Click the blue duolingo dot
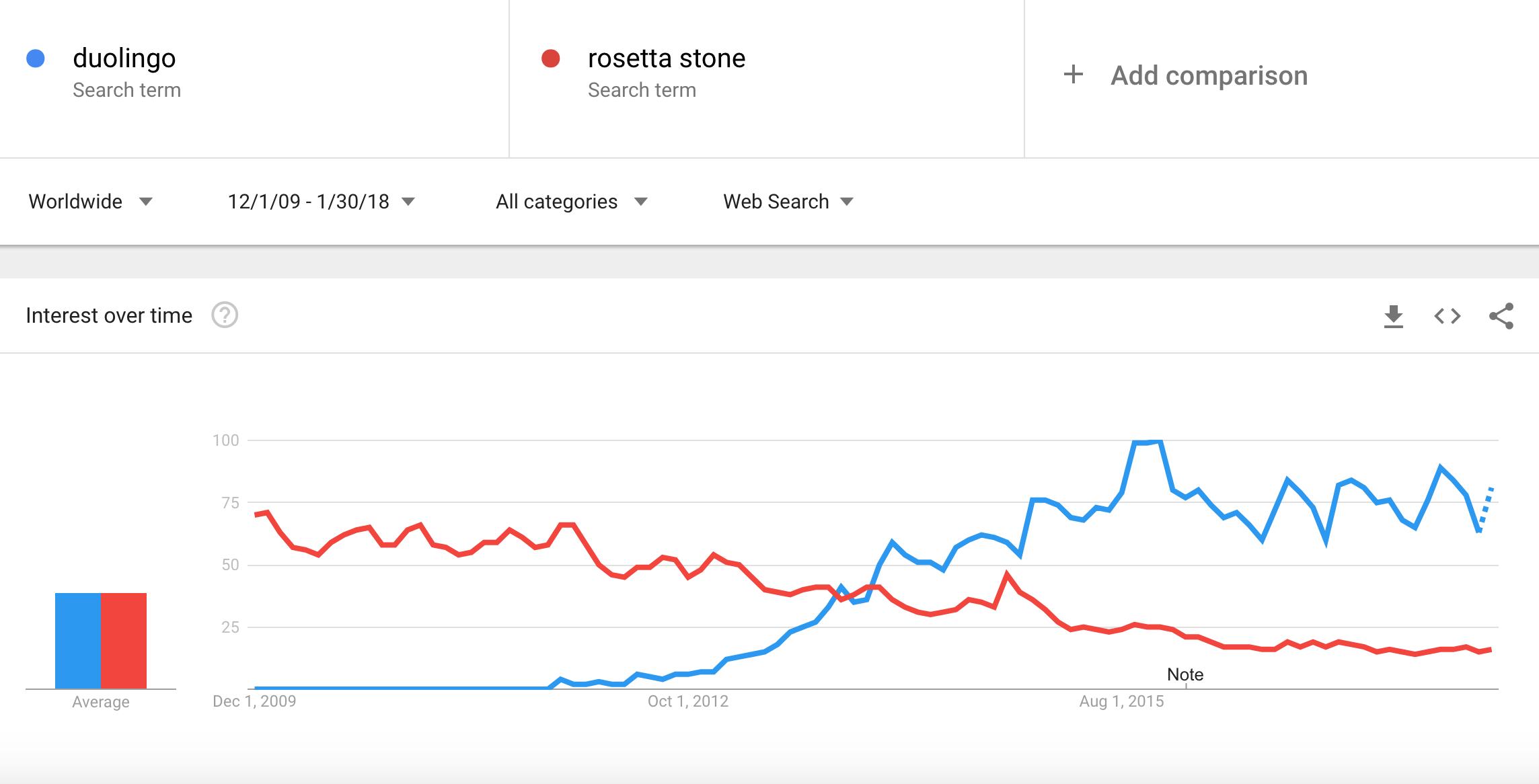The height and width of the screenshot is (784, 1539). (x=36, y=58)
